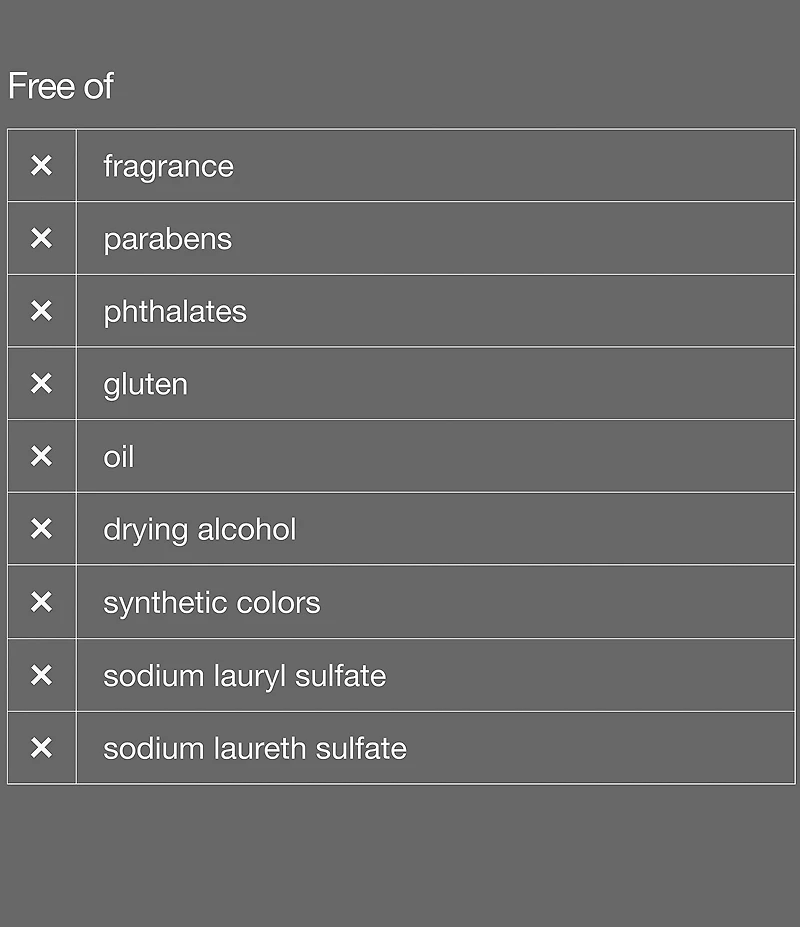Viewport: 800px width, 927px height.
Task: Select the X icon for phthalates
Action: (41, 311)
